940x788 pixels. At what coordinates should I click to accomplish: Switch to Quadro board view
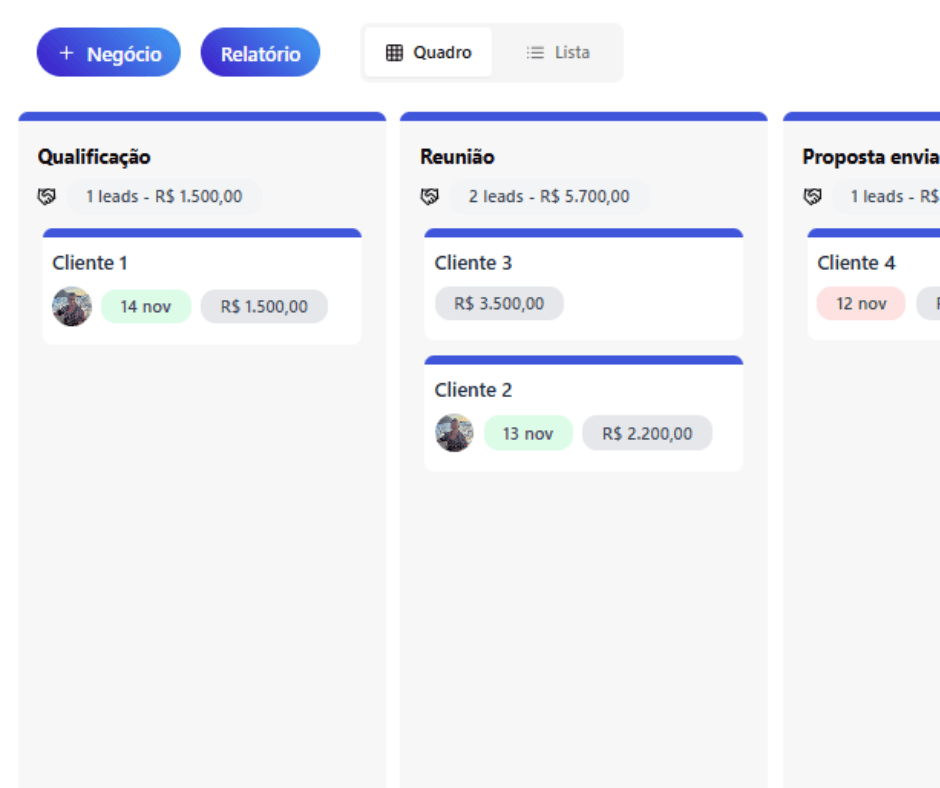[428, 53]
